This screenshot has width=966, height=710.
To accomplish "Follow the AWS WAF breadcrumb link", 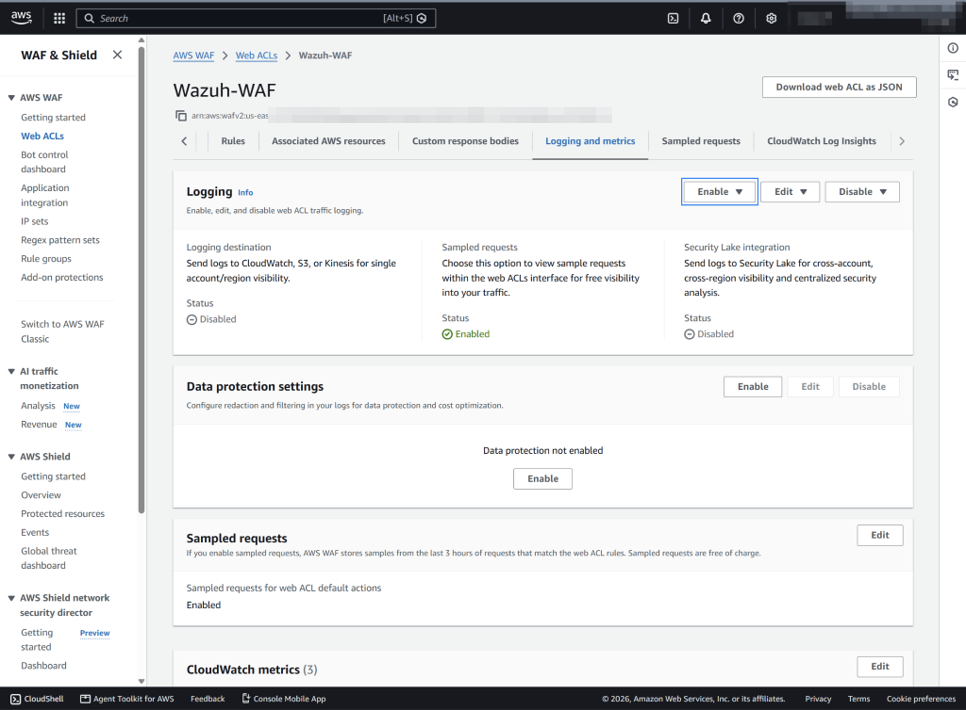I will point(193,55).
